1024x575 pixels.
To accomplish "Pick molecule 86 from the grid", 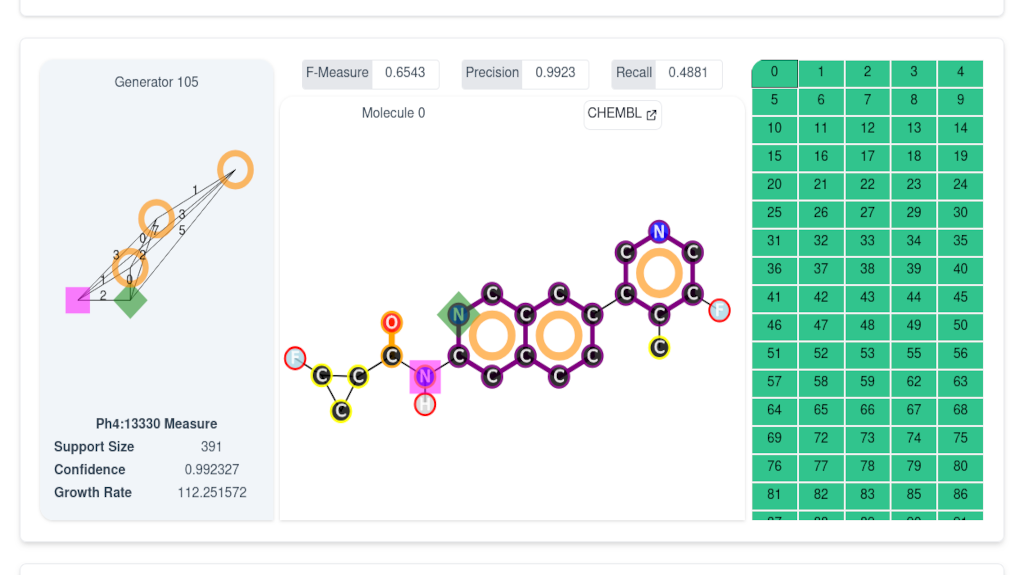I will click(x=960, y=494).
